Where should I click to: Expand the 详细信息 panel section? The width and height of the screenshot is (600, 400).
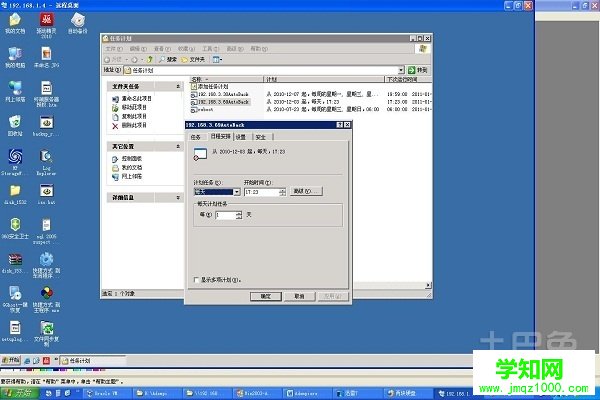tap(178, 198)
